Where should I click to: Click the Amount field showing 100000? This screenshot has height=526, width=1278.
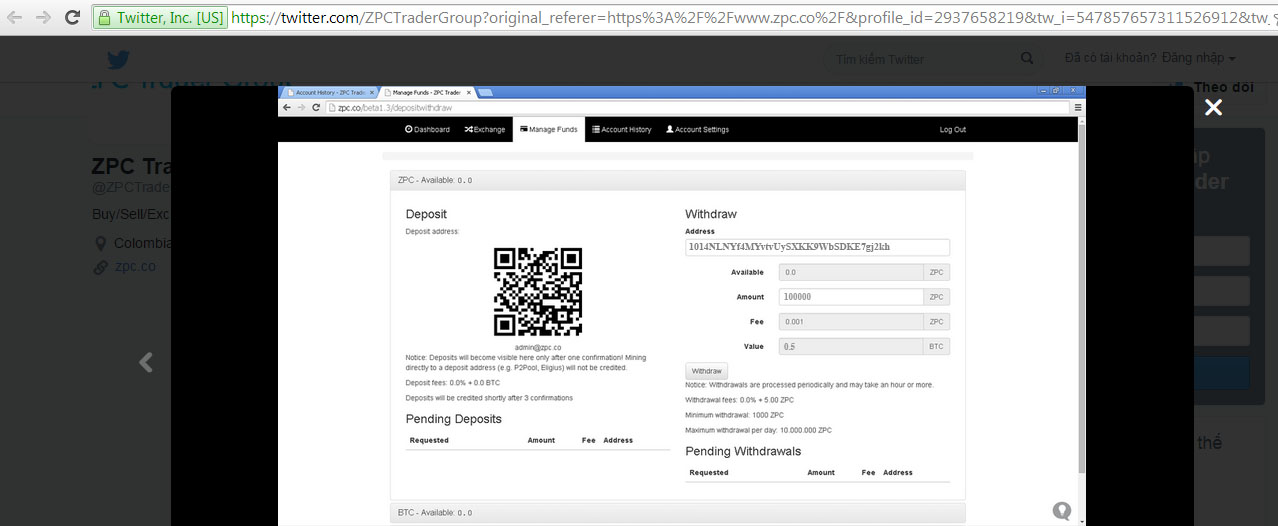coord(852,297)
